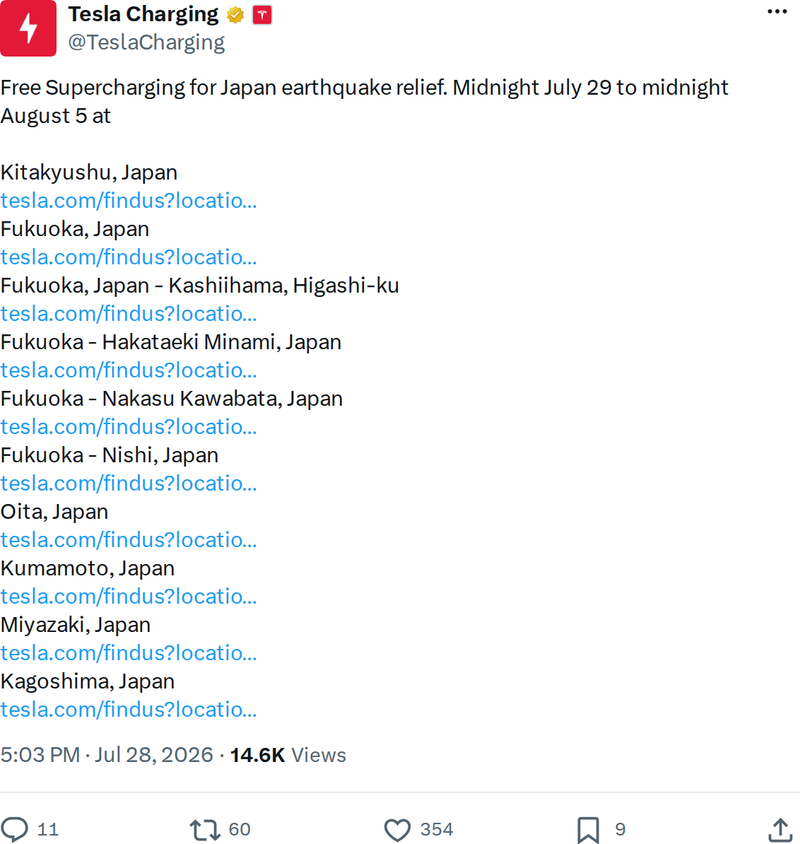The height and width of the screenshot is (844, 800).
Task: Click the gold verified badge
Action: coord(235,15)
